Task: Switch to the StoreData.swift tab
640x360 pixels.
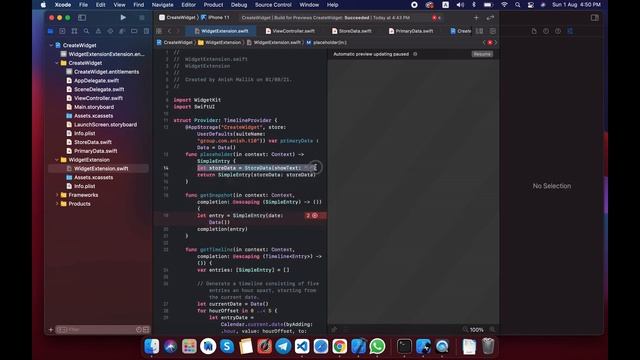Action: [x=351, y=31]
